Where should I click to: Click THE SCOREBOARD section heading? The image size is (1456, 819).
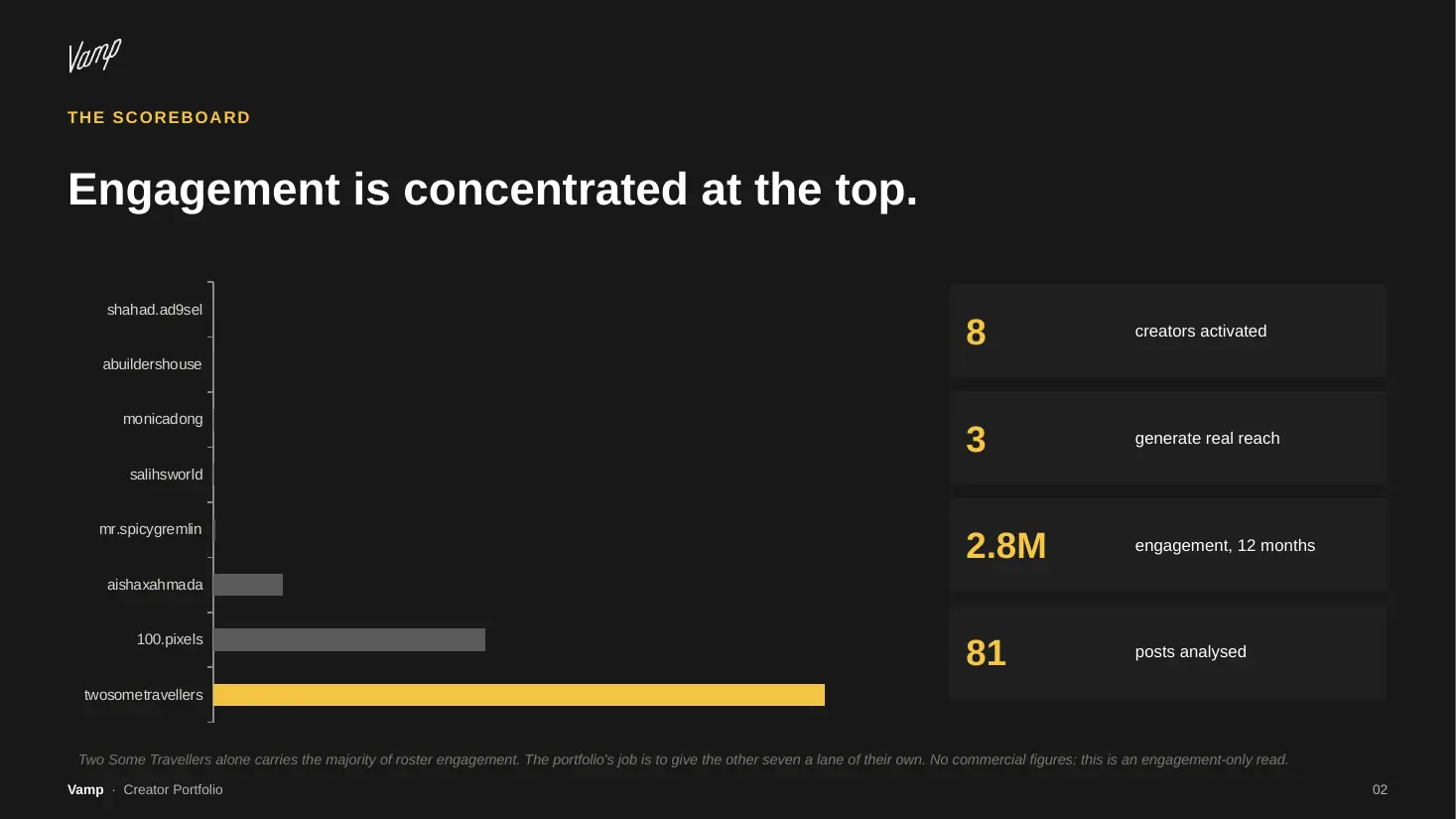[x=159, y=117]
